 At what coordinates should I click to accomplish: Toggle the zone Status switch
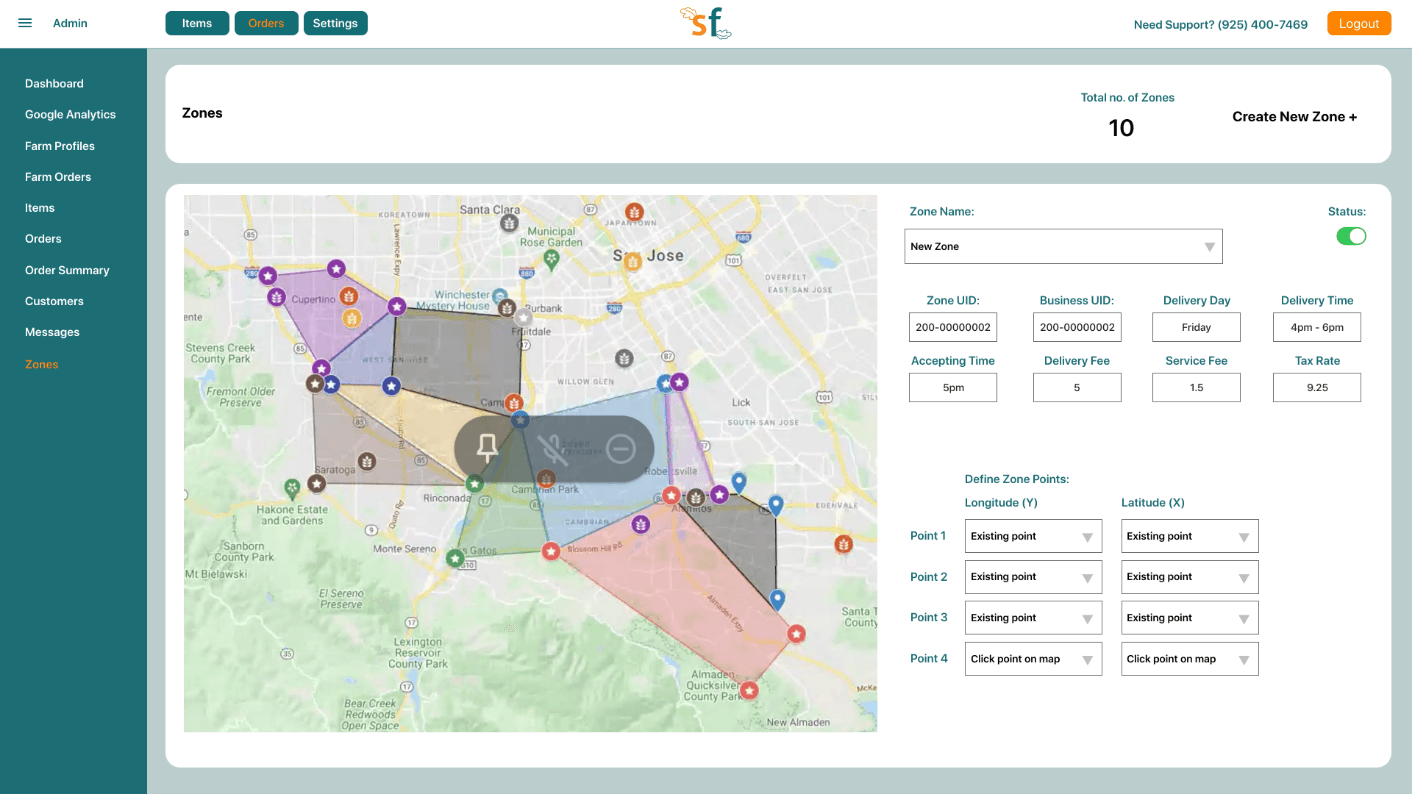1351,236
